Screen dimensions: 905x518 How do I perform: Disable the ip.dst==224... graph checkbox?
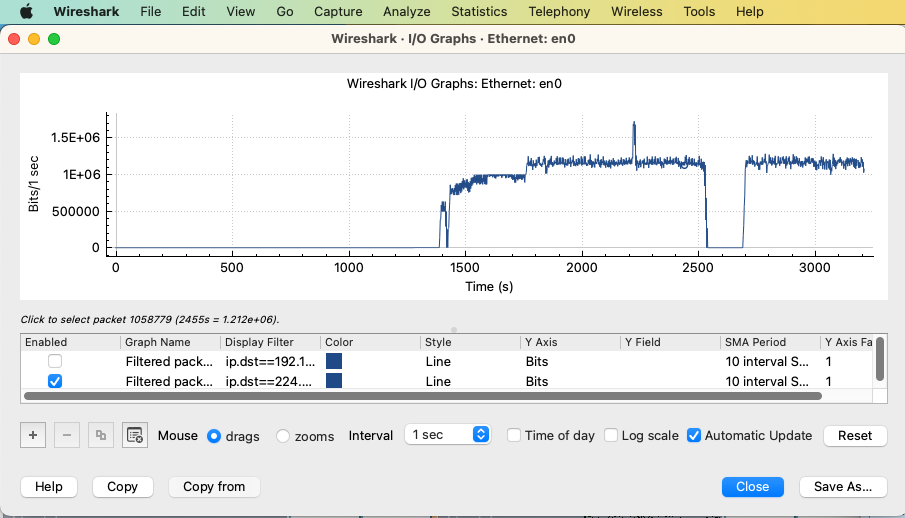point(55,381)
